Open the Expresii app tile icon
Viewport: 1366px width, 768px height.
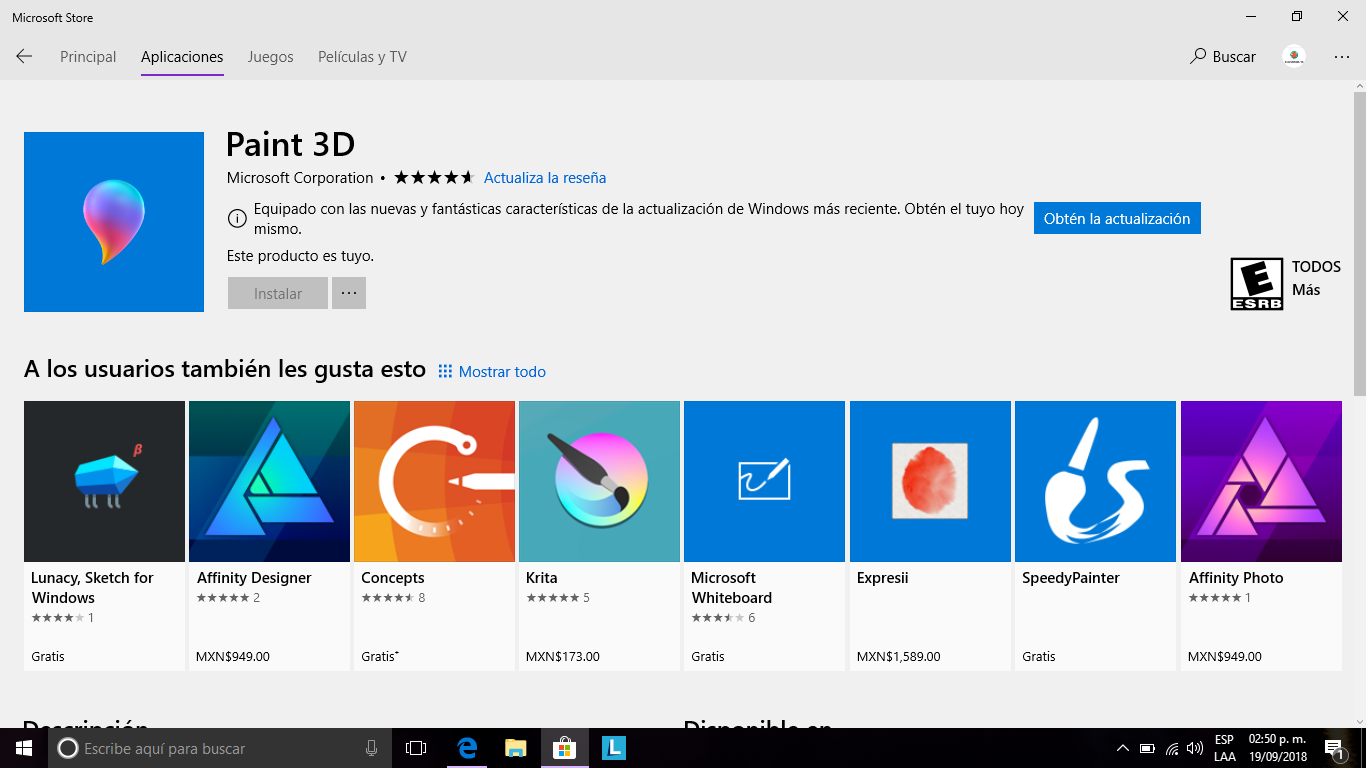click(x=930, y=481)
